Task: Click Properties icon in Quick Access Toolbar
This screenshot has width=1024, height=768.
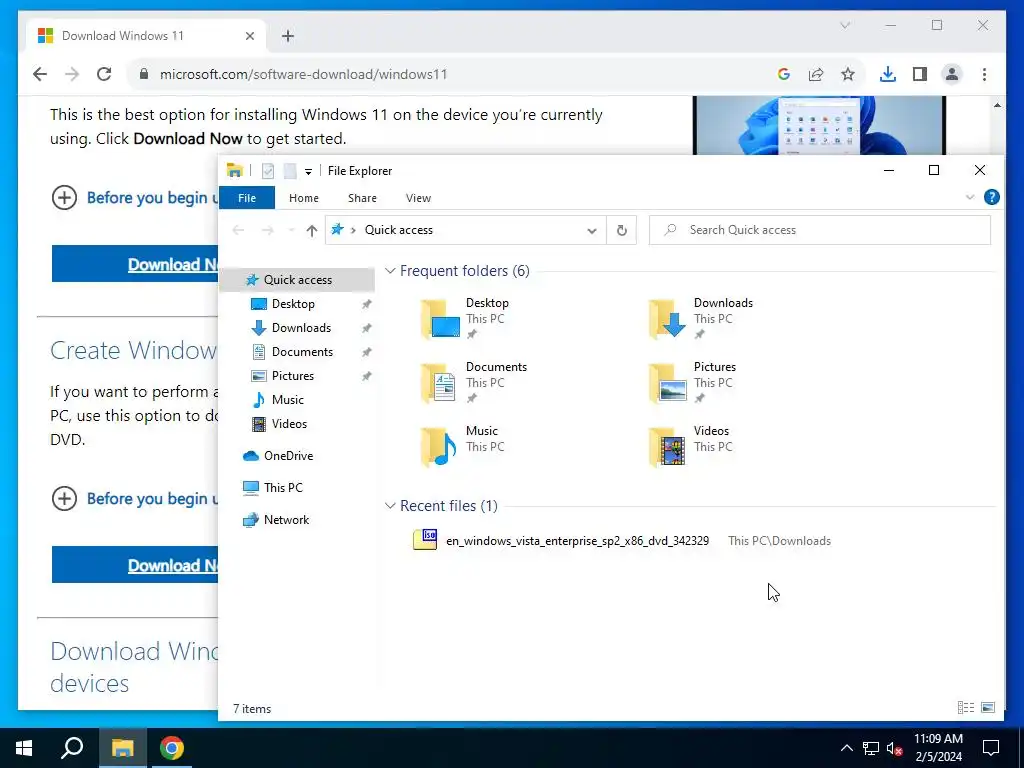Action: (x=268, y=170)
